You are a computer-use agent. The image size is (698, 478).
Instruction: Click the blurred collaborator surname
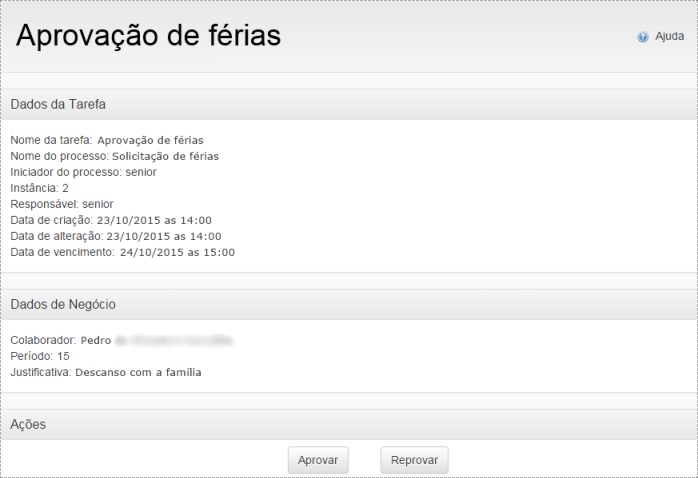173,340
